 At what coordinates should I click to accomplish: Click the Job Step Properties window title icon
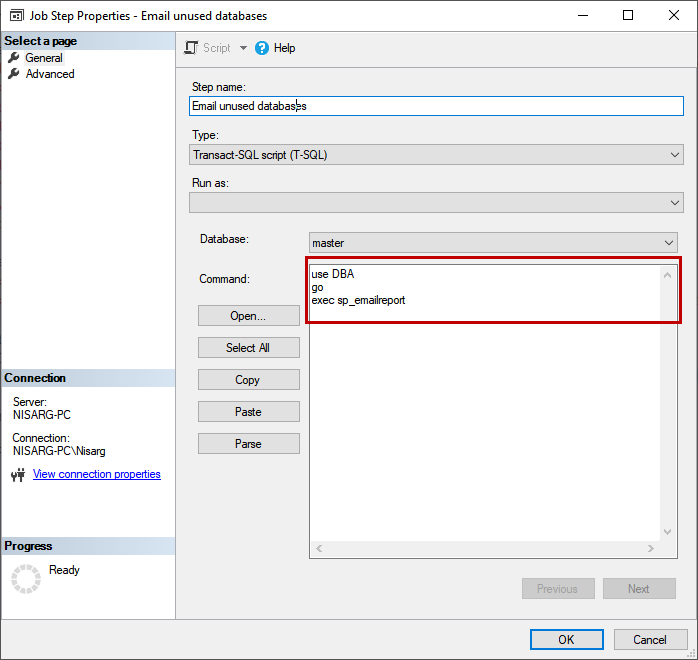pyautogui.click(x=16, y=16)
